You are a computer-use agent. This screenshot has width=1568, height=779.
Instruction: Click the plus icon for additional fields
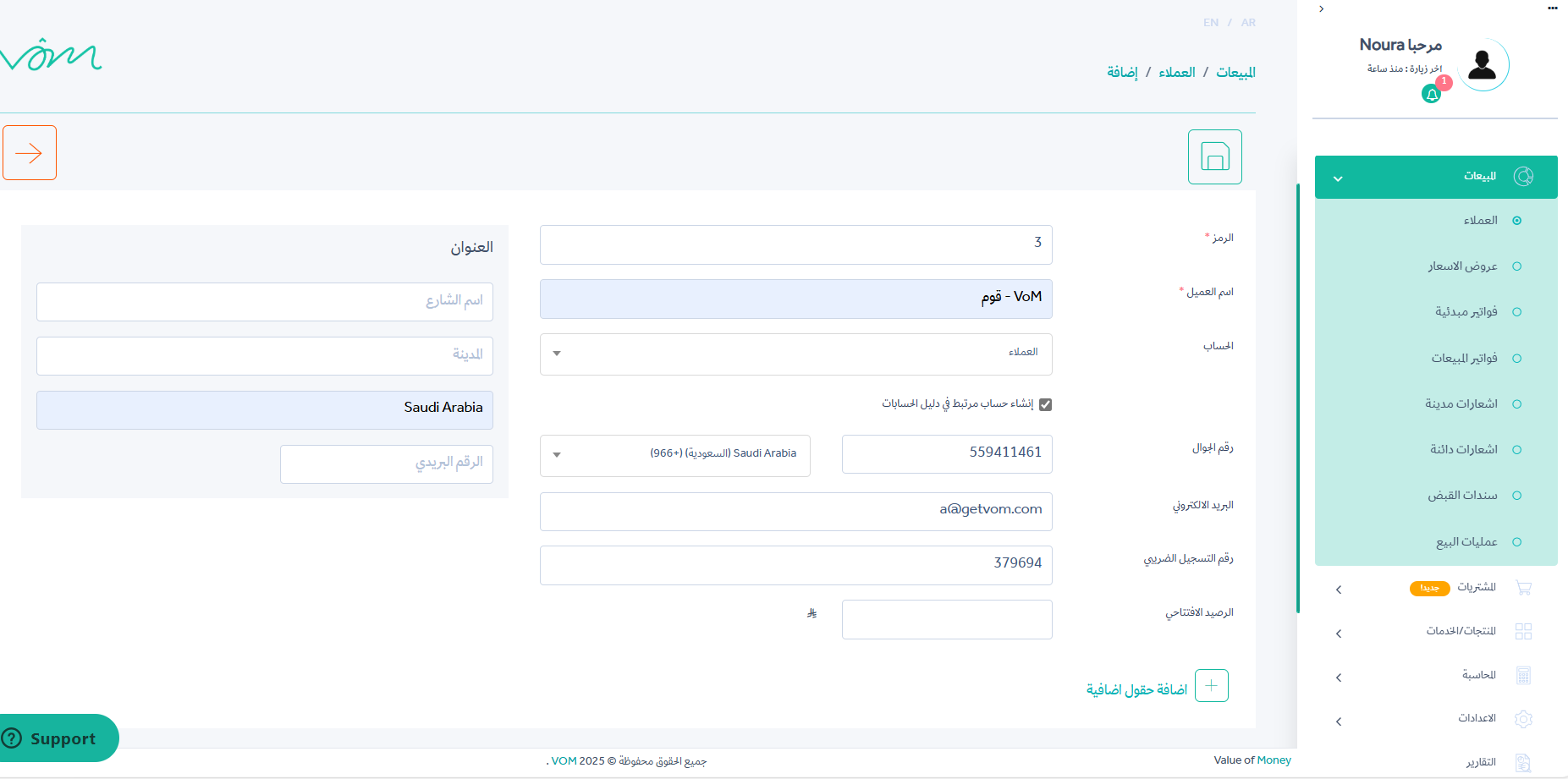point(1212,686)
